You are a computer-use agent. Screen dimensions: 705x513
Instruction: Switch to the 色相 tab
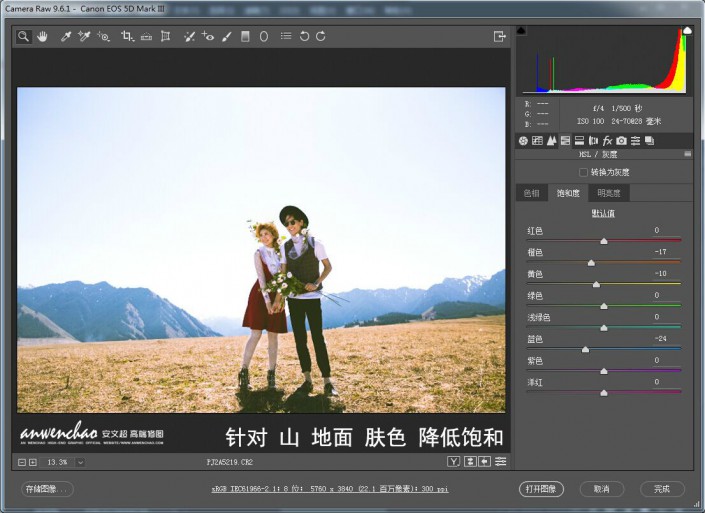[531, 193]
